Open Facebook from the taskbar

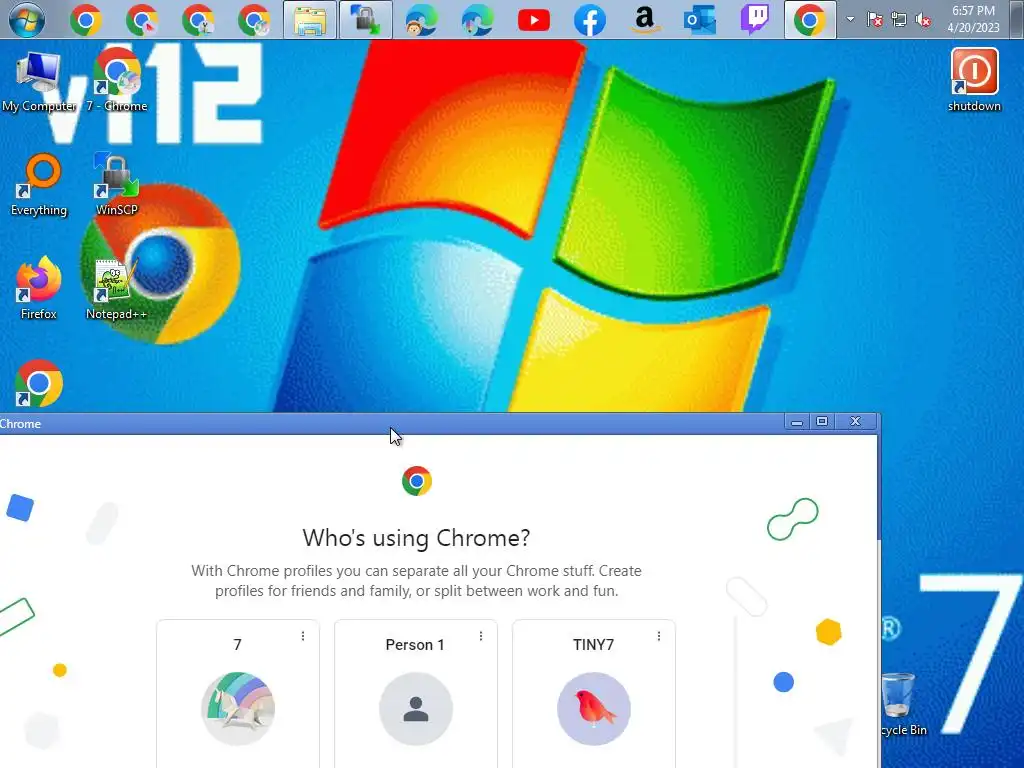[x=589, y=20]
